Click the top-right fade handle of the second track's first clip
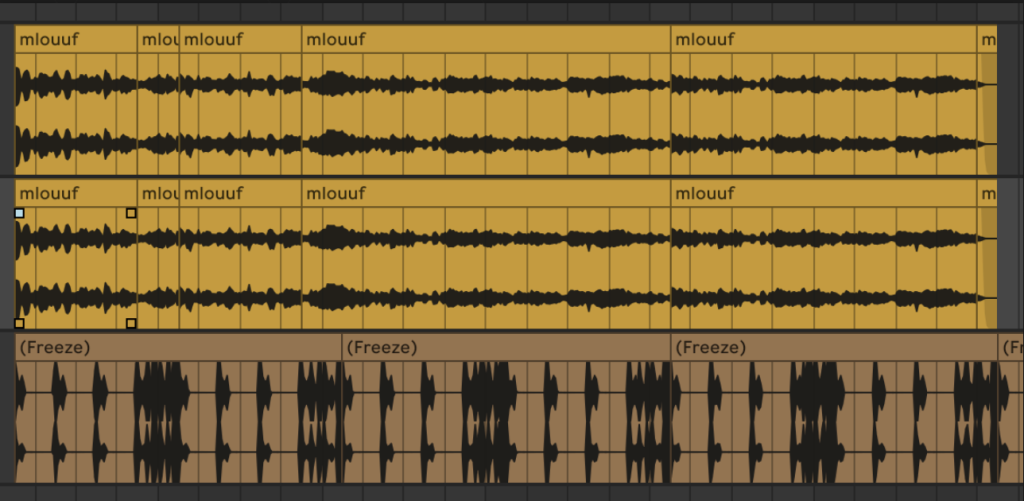The height and width of the screenshot is (501, 1024). click(x=131, y=213)
